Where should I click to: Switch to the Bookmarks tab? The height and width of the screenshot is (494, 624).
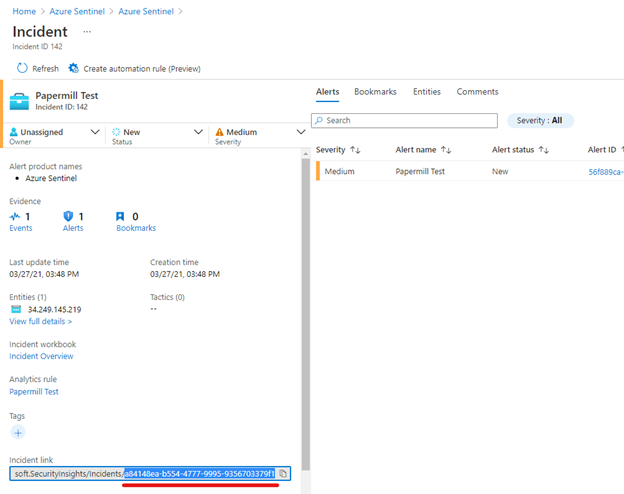pos(375,92)
